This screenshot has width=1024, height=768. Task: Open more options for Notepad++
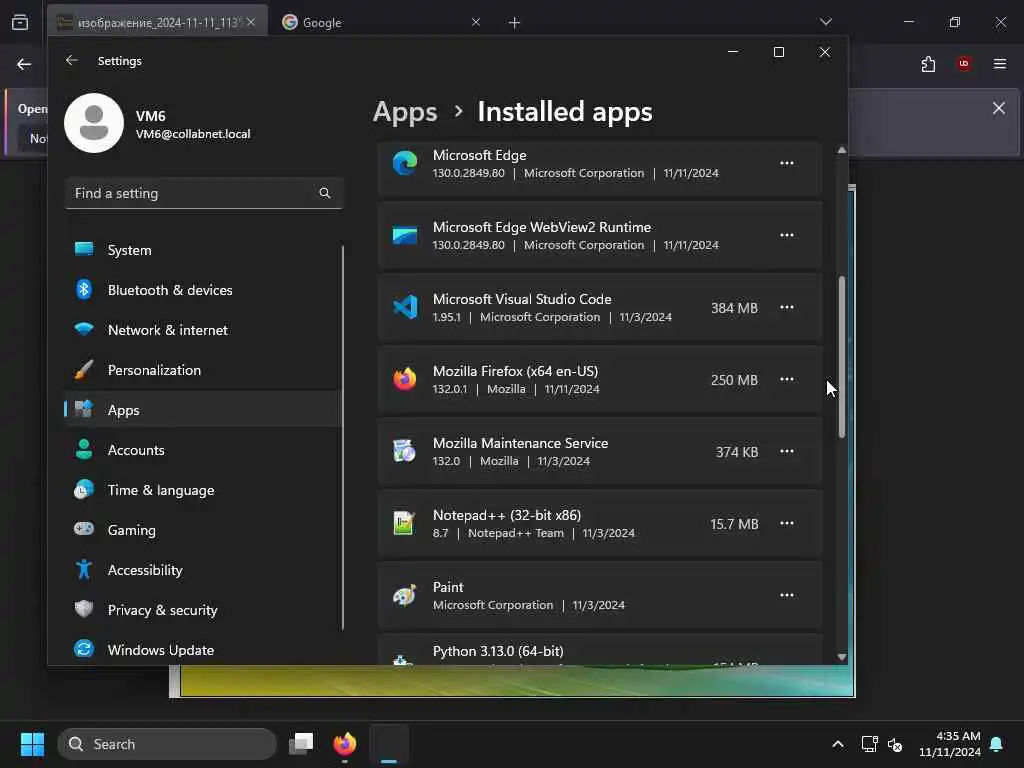click(x=787, y=523)
